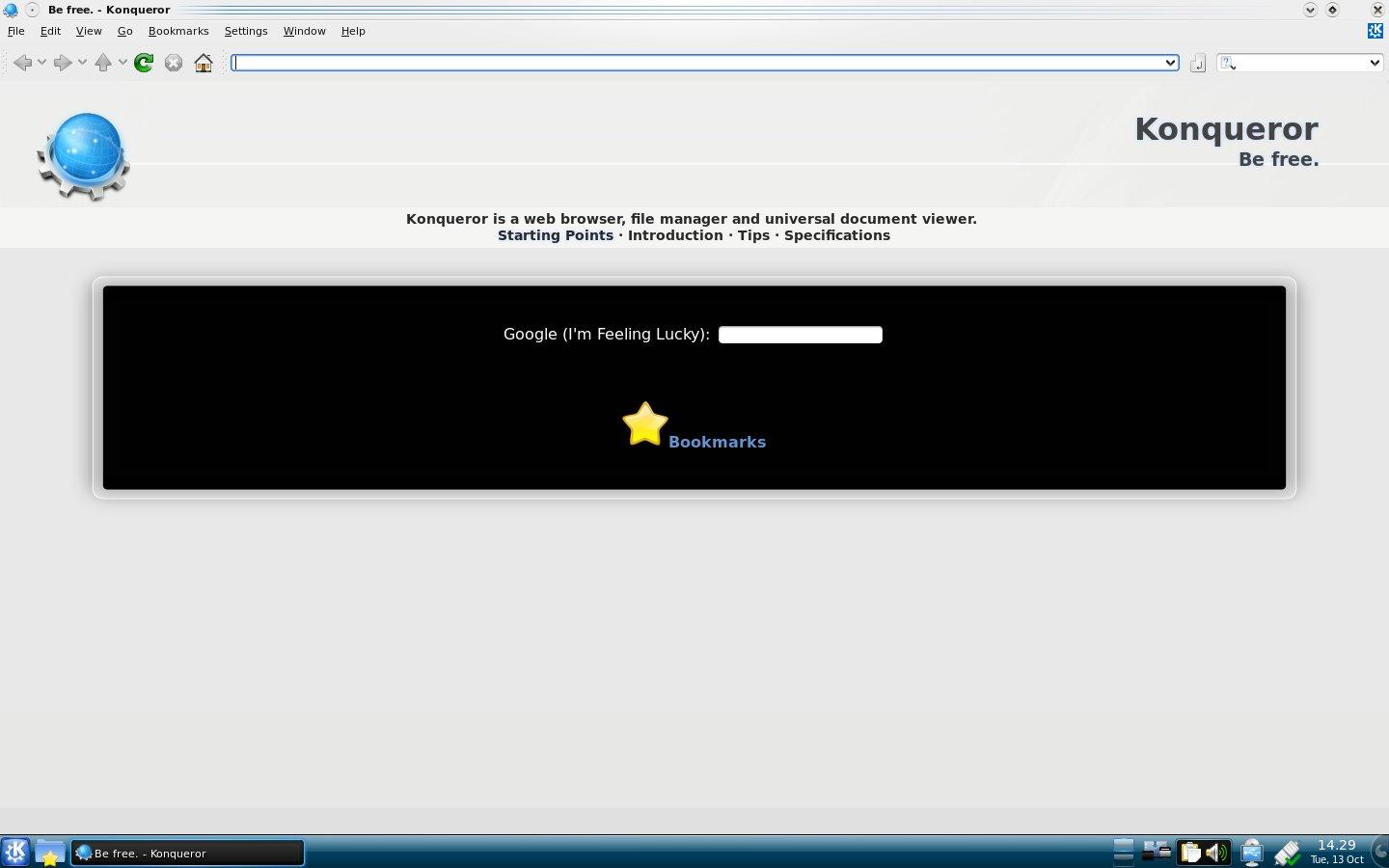Click the Konqueror window menu icon in titlebar
This screenshot has height=868, width=1389.
11,10
